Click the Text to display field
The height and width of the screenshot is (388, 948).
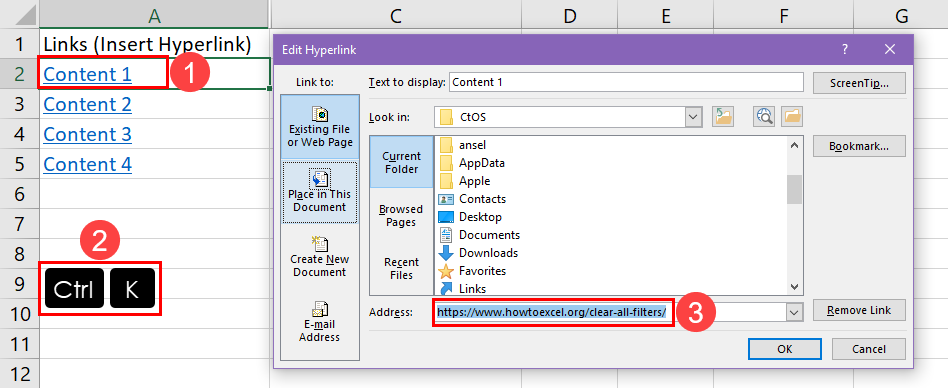pyautogui.click(x=626, y=82)
